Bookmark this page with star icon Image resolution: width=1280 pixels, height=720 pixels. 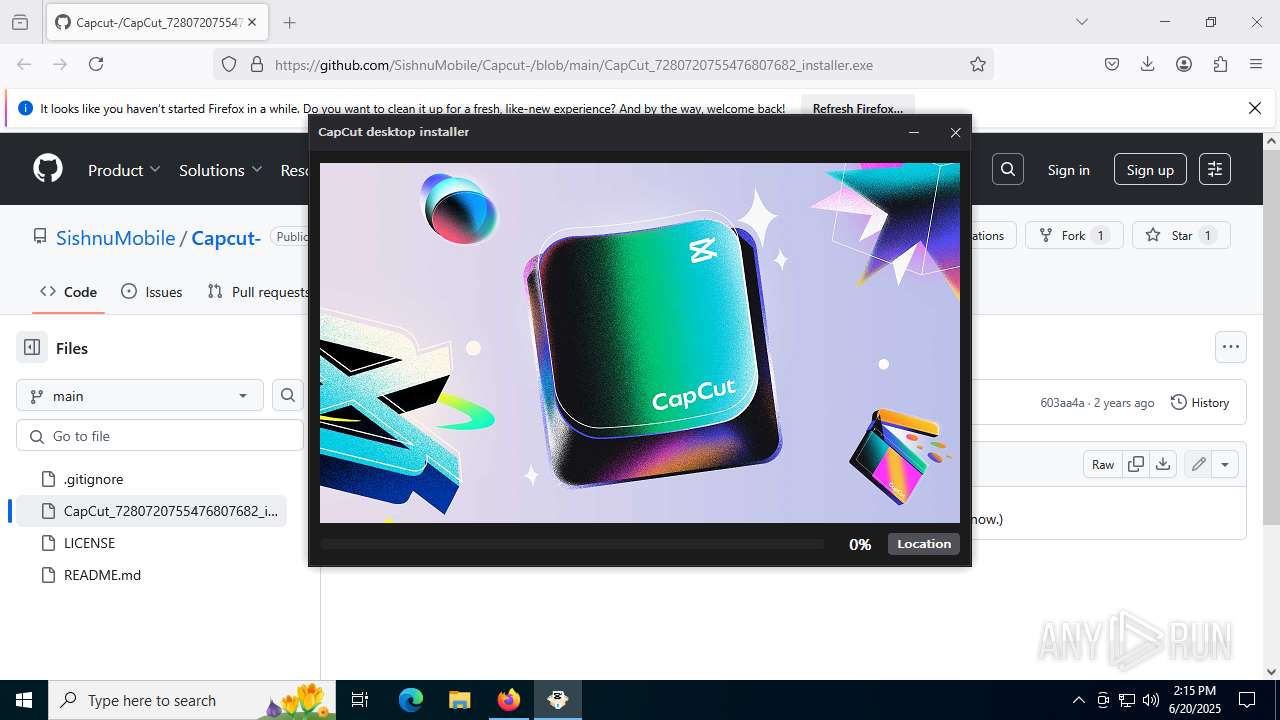(x=978, y=64)
